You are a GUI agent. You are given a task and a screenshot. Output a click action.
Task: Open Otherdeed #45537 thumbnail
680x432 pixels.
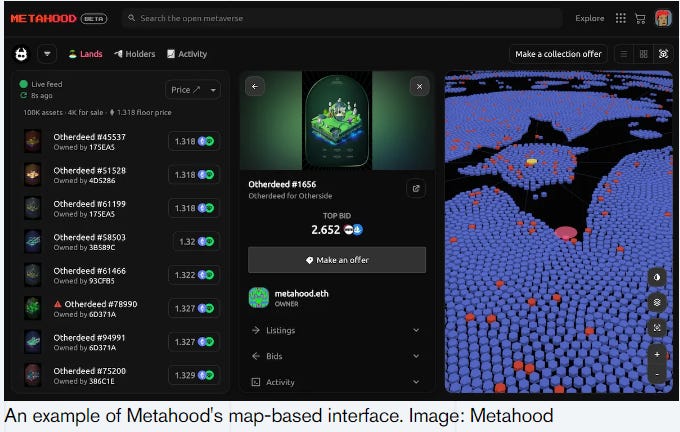pyautogui.click(x=33, y=141)
